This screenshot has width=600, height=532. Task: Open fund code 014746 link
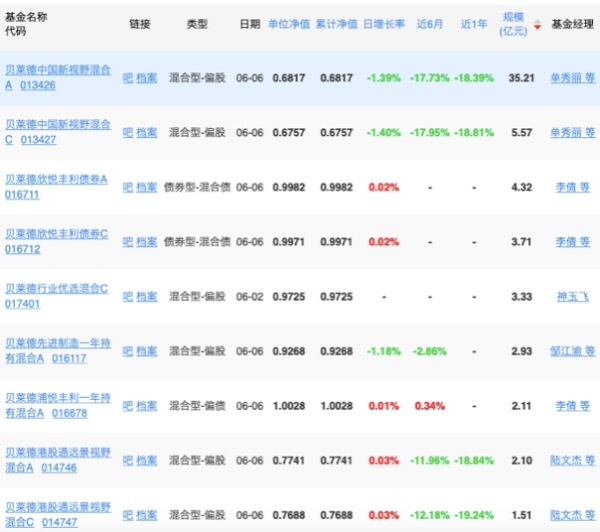(x=59, y=468)
